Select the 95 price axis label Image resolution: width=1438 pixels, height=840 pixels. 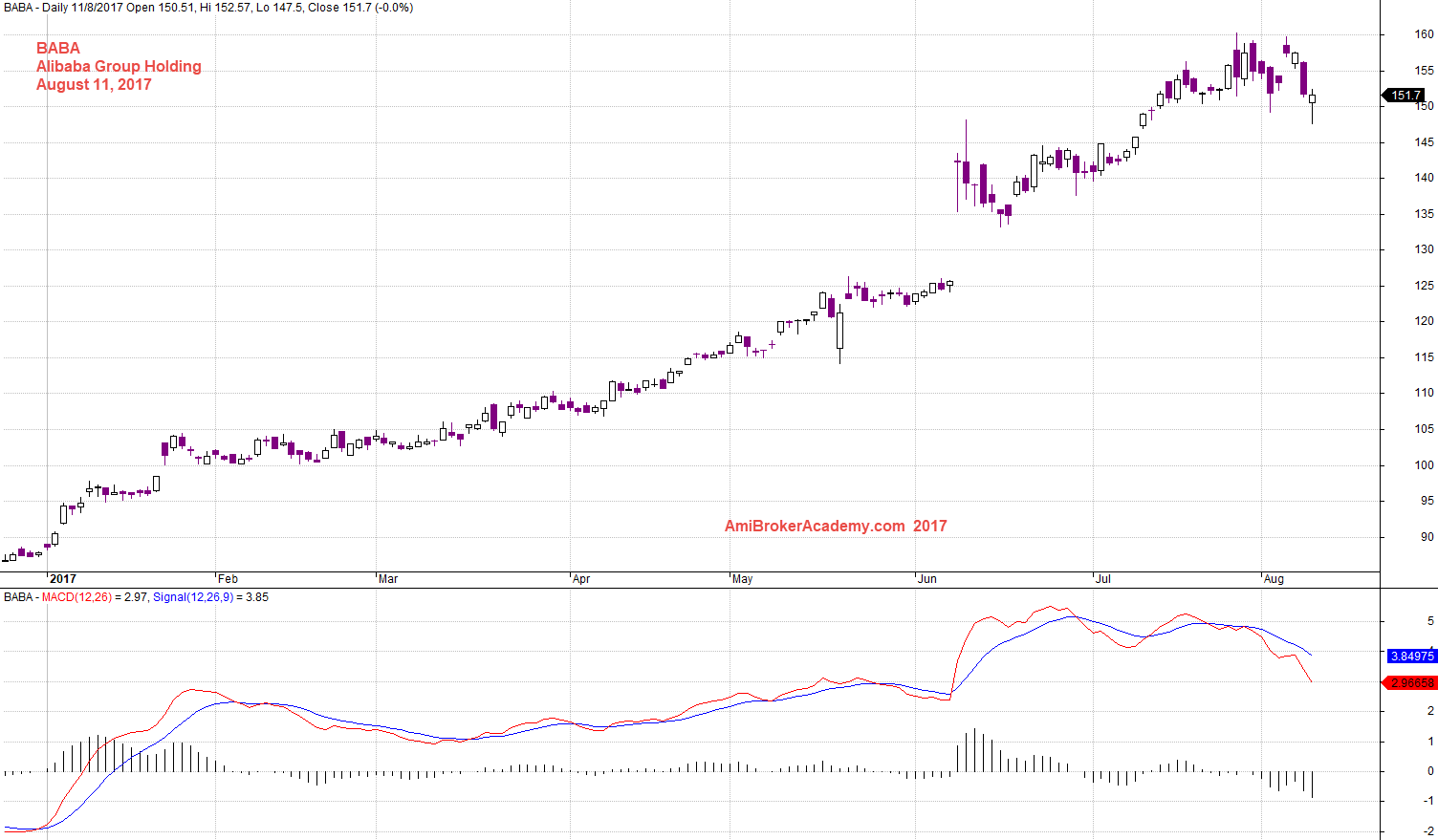tap(1427, 501)
